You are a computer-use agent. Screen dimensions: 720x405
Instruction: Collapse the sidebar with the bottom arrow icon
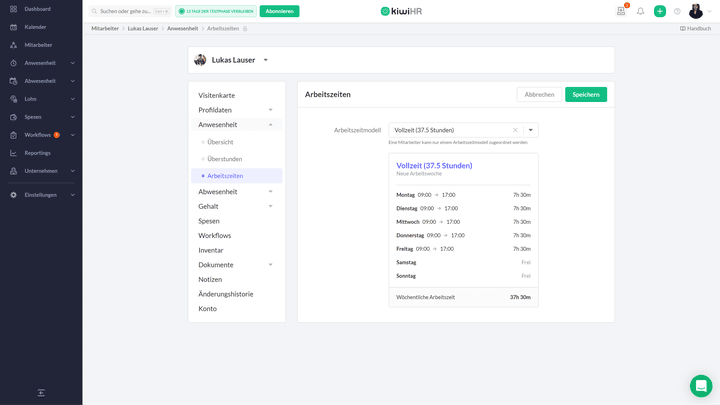[x=41, y=393]
